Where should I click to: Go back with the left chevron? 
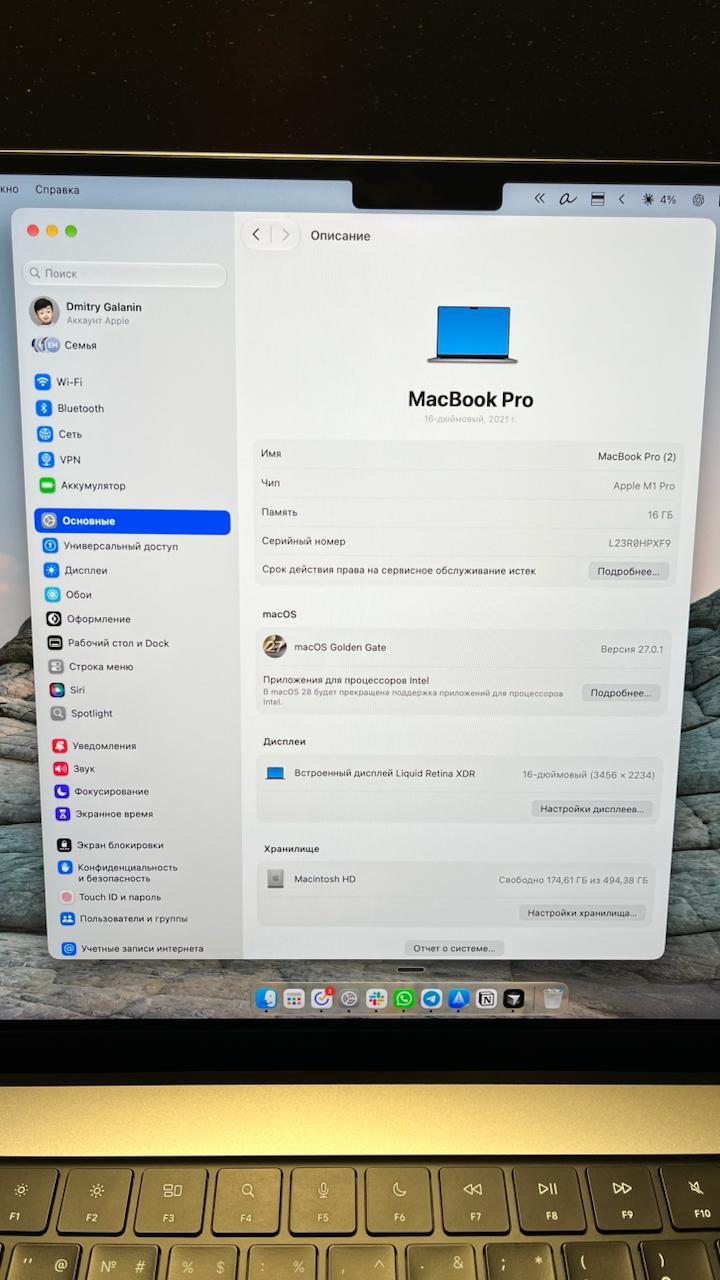pyautogui.click(x=256, y=234)
